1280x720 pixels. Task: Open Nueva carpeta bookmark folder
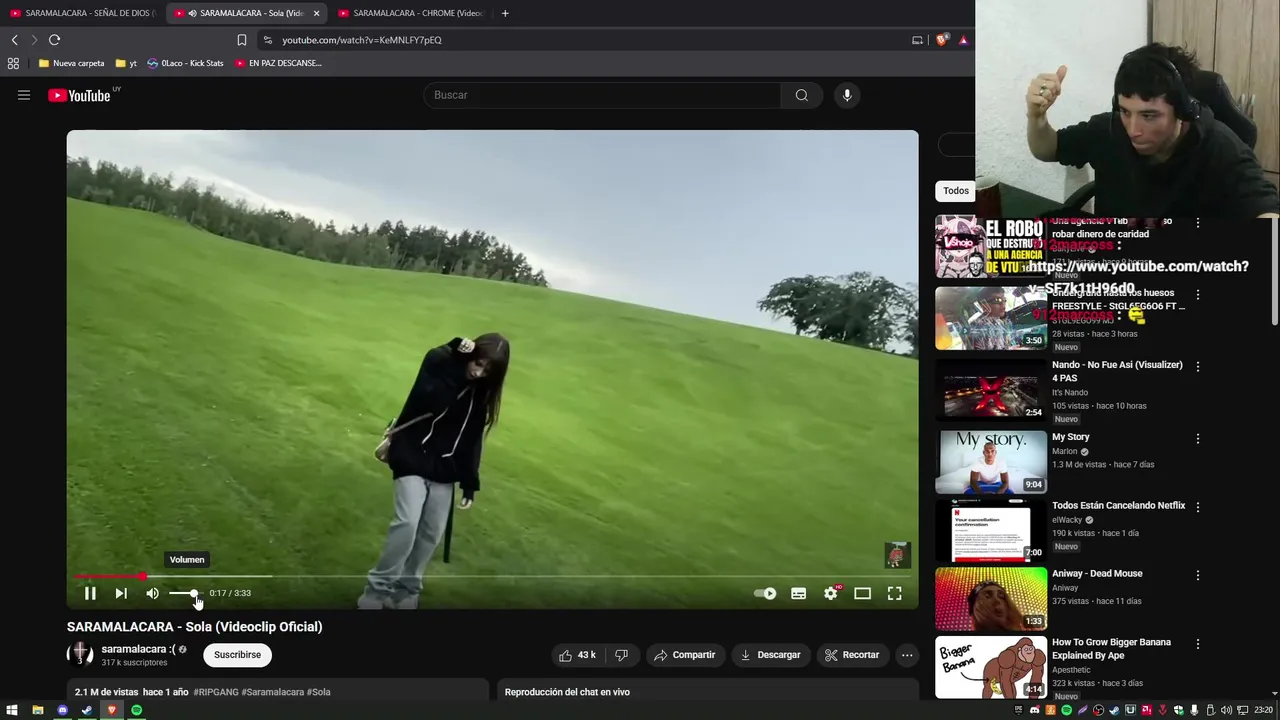pos(71,63)
